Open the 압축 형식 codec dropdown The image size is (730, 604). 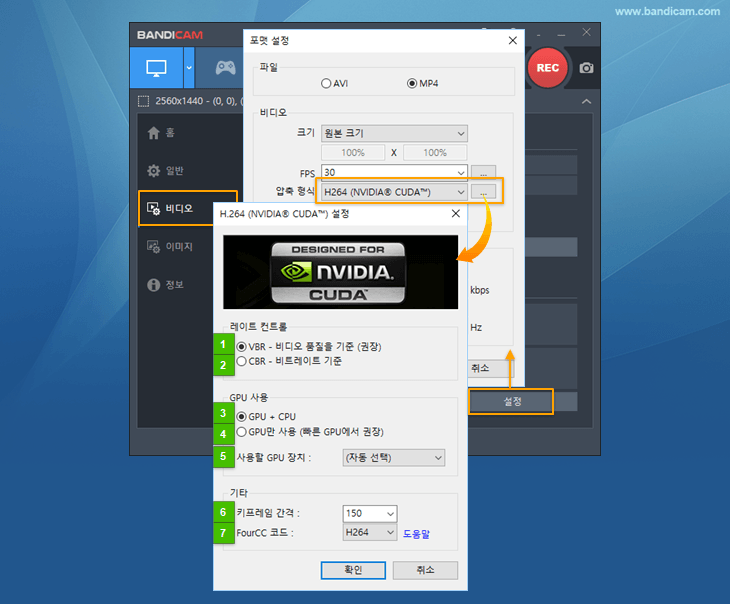point(394,192)
